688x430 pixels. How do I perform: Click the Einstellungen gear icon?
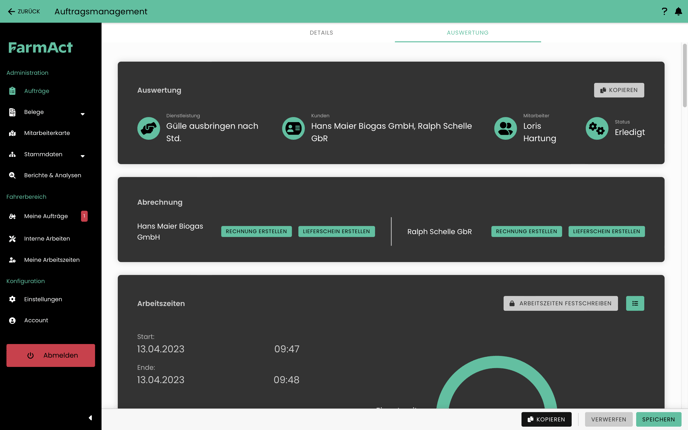(x=12, y=299)
